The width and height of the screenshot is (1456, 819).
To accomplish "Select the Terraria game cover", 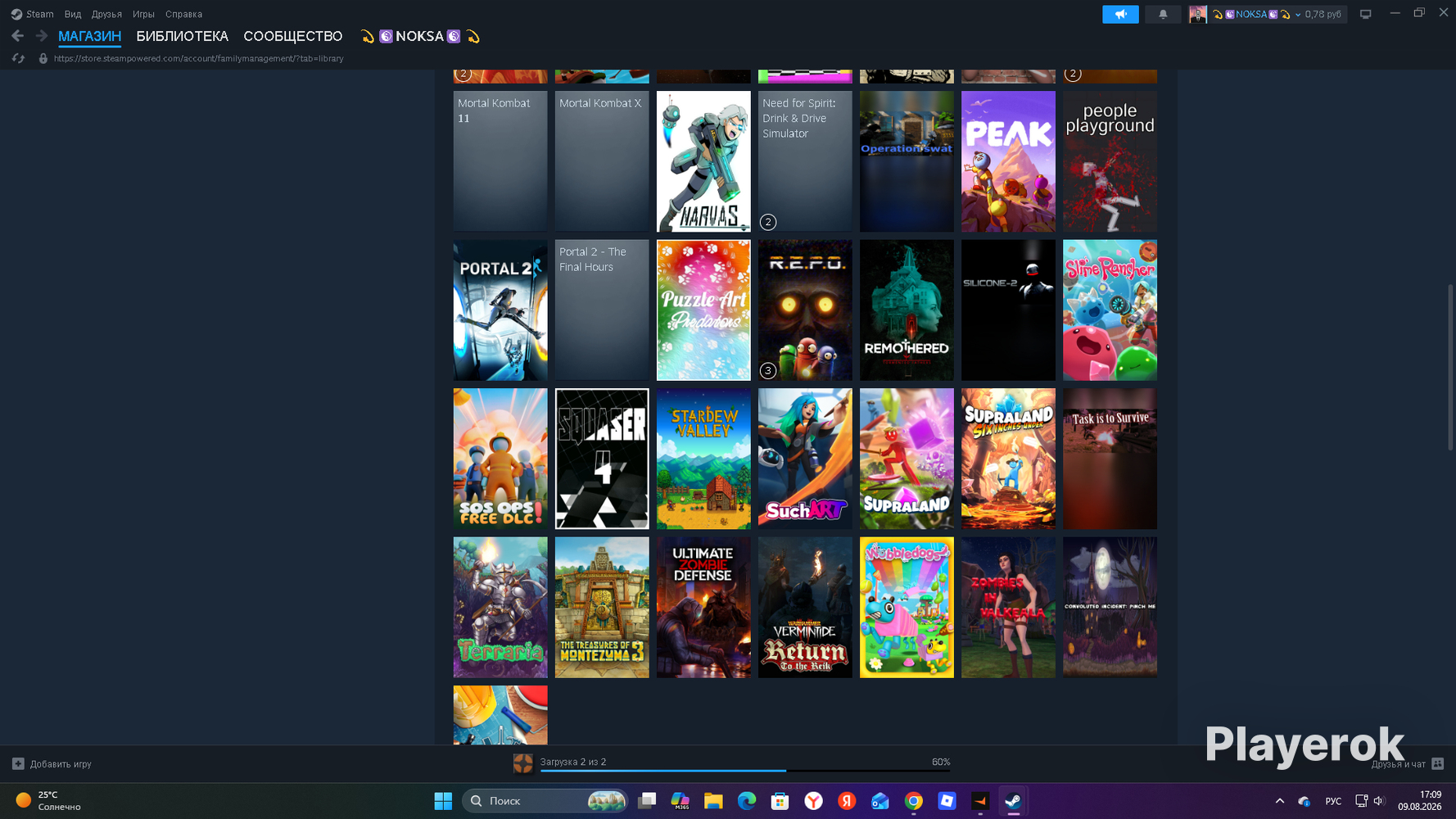I will coord(500,608).
